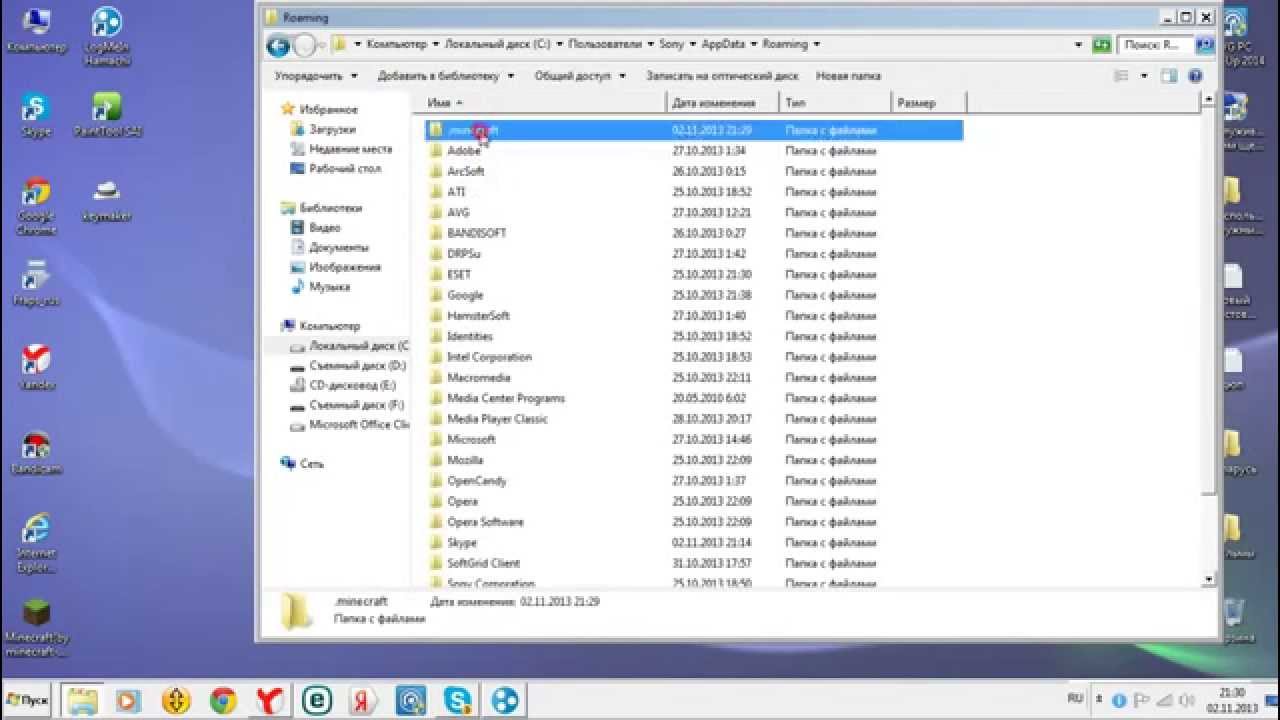
Task: Click the change view icon
Action: pyautogui.click(x=1121, y=76)
